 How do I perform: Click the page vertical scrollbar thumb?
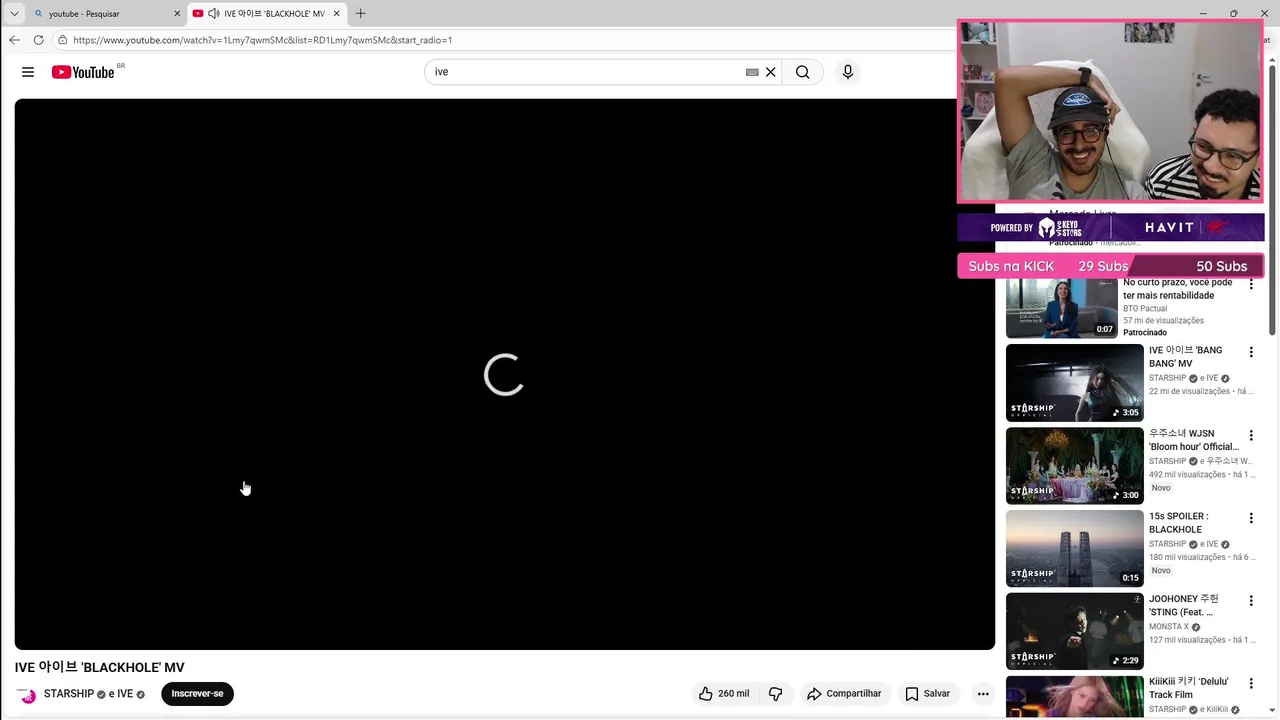[1273, 198]
